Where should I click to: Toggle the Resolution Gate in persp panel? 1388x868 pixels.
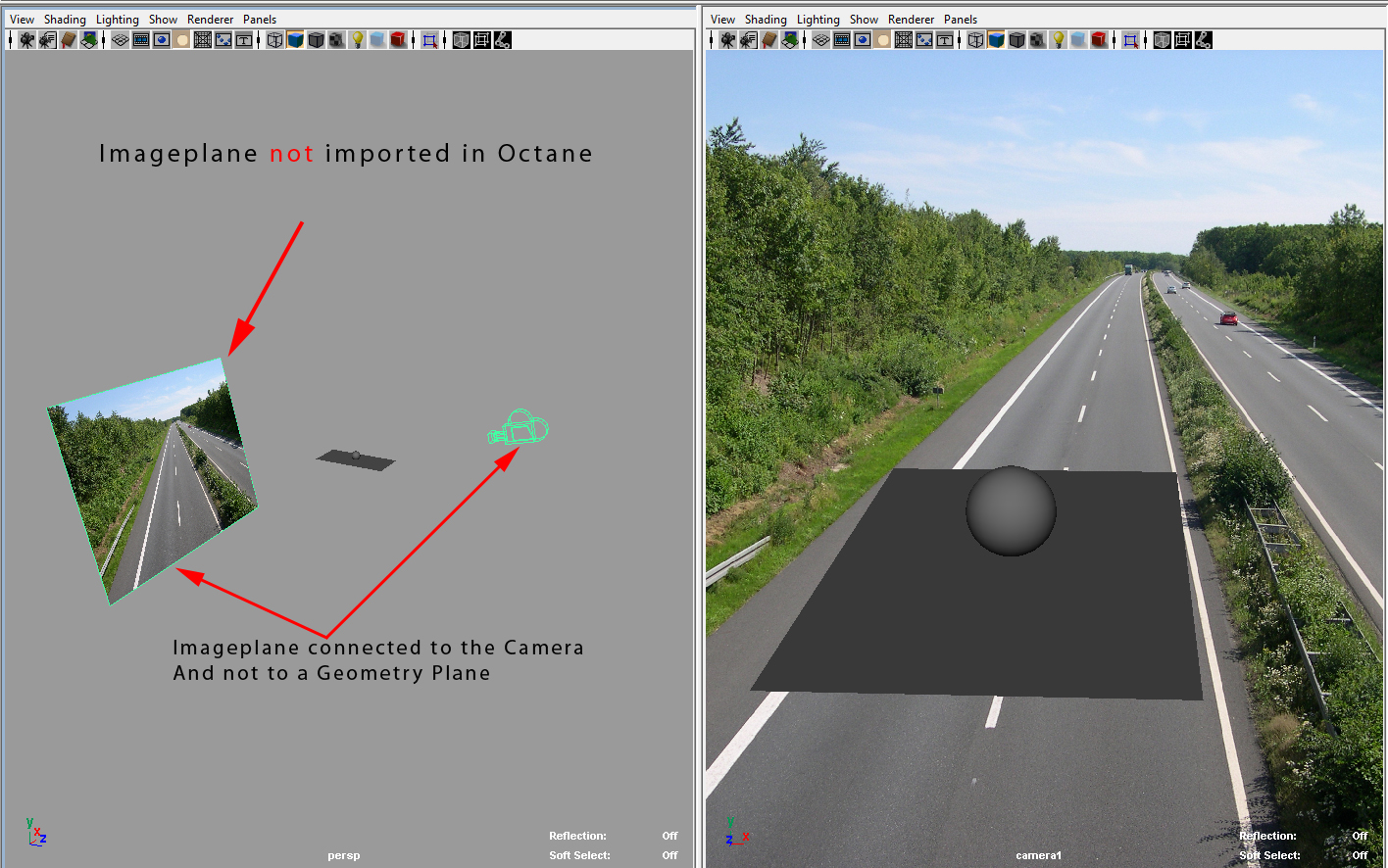coord(162,40)
